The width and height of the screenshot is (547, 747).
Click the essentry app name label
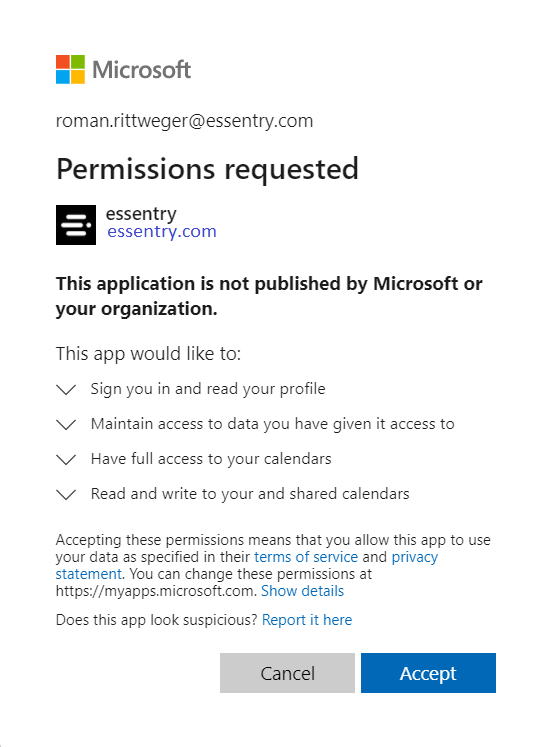[141, 214]
